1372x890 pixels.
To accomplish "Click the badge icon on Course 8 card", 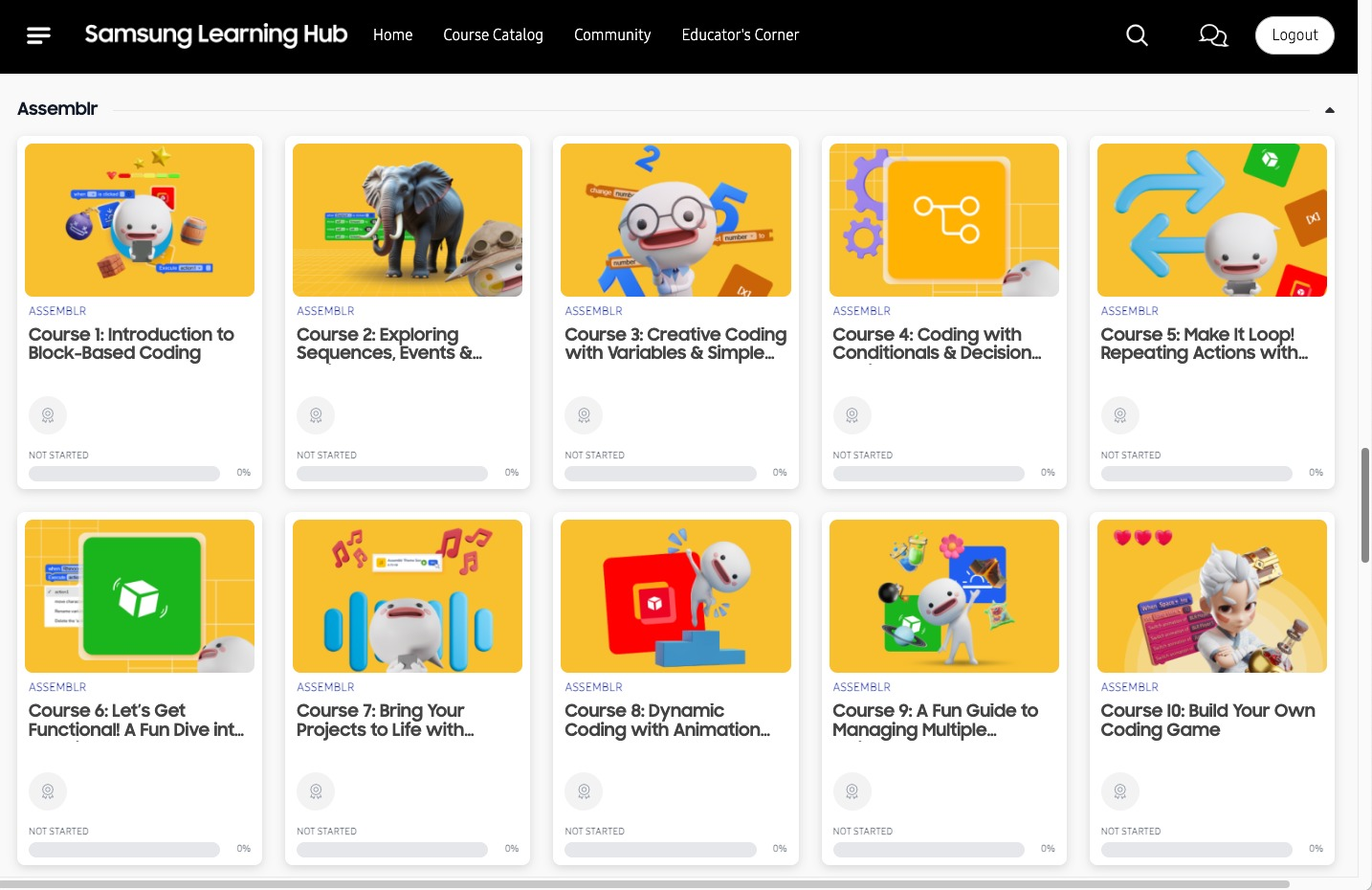I will coord(584,791).
